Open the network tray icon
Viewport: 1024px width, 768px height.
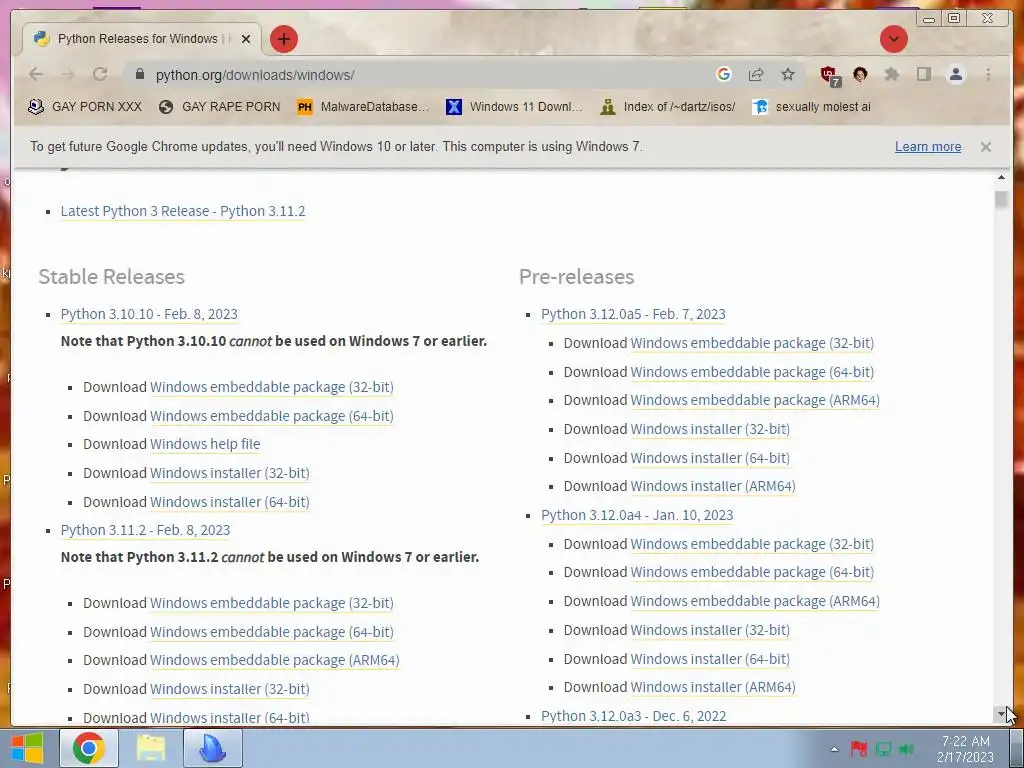pos(883,749)
